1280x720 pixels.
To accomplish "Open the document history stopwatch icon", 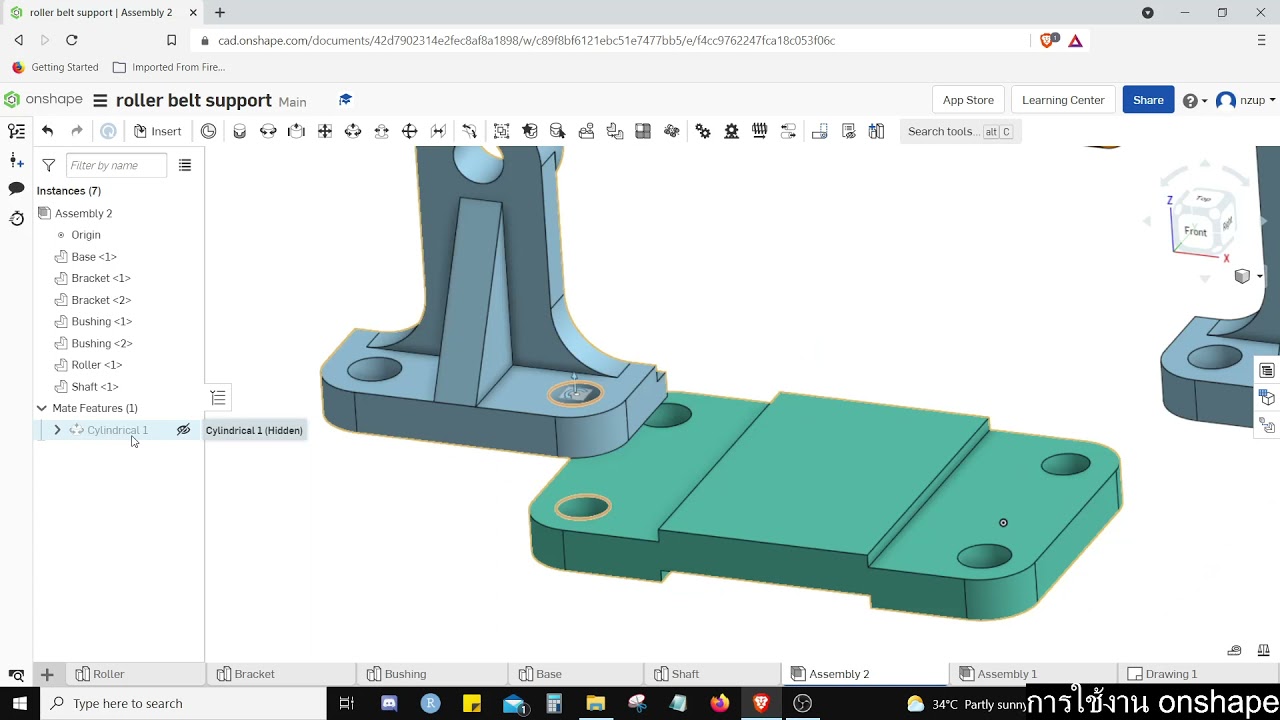I will click(x=16, y=218).
